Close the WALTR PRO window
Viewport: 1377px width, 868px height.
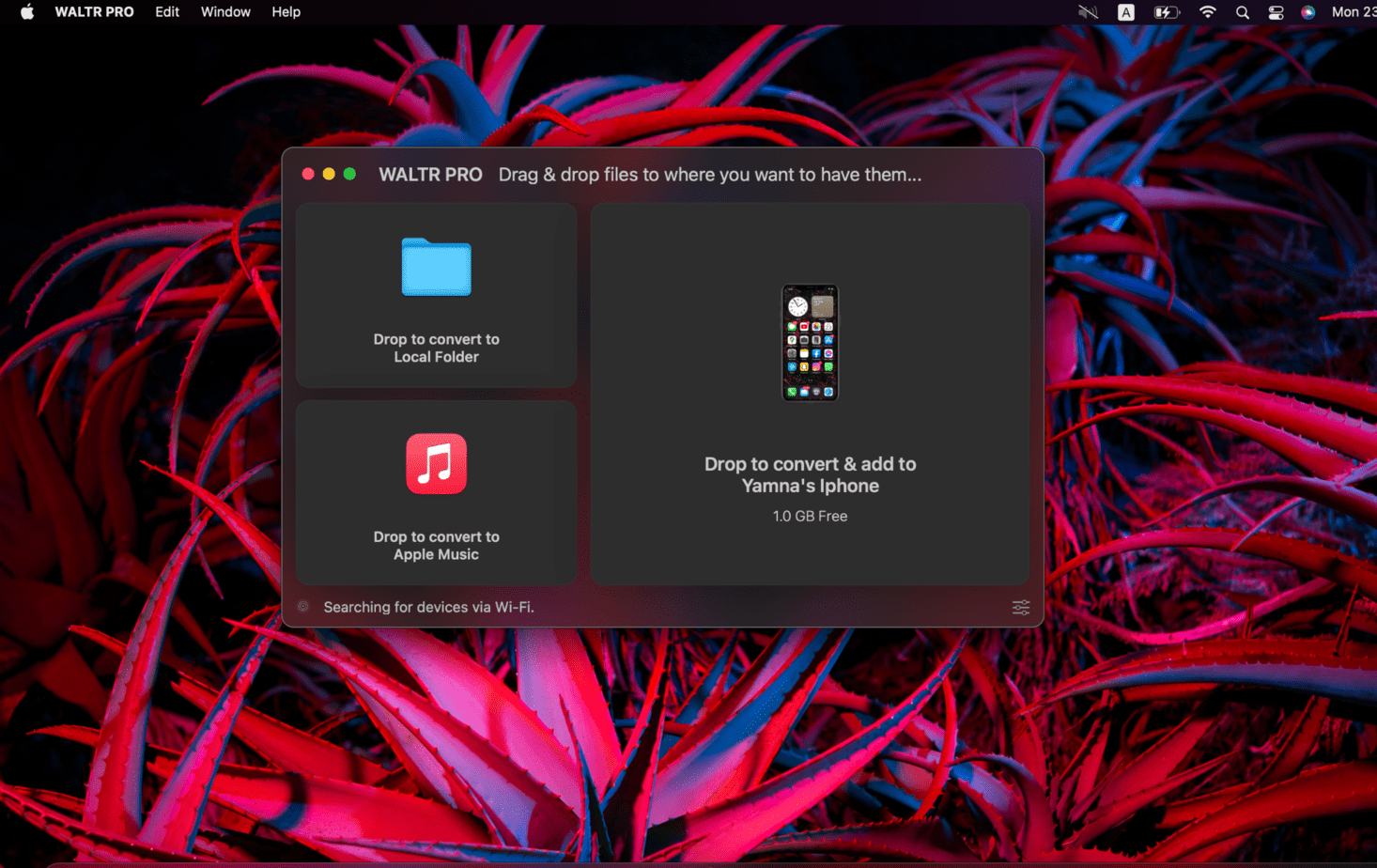click(x=308, y=174)
